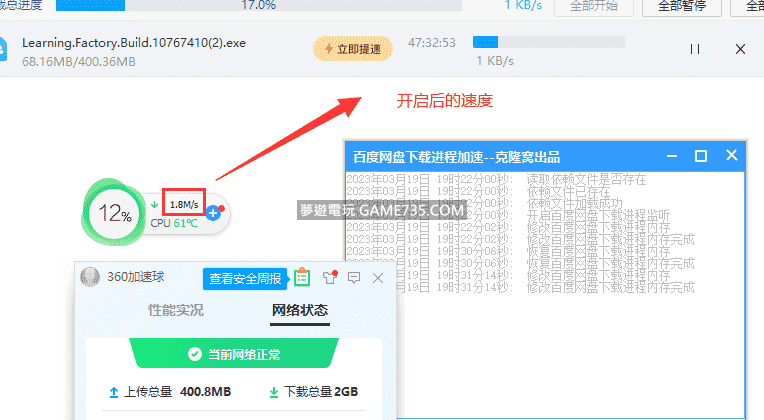Click the 当前网络正常 status banner
This screenshot has height=420, width=764.
pos(234,354)
